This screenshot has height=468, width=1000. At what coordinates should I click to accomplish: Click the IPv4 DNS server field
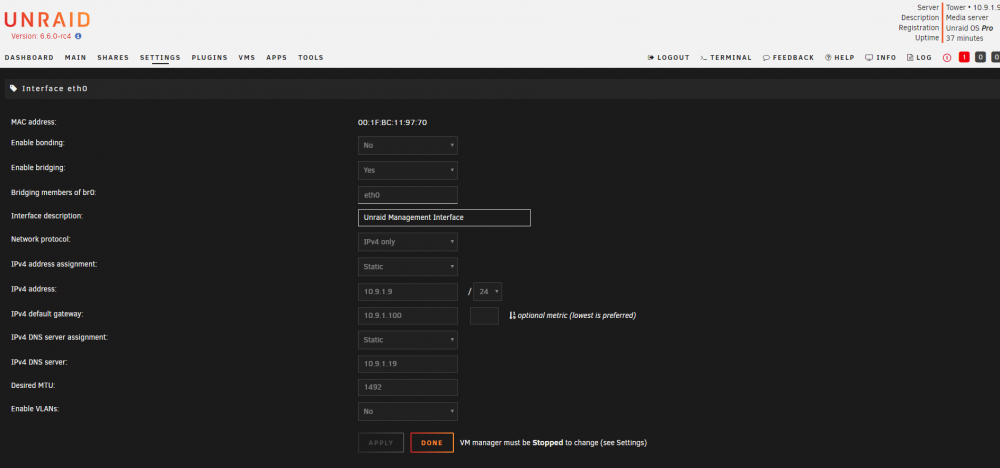tap(408, 364)
